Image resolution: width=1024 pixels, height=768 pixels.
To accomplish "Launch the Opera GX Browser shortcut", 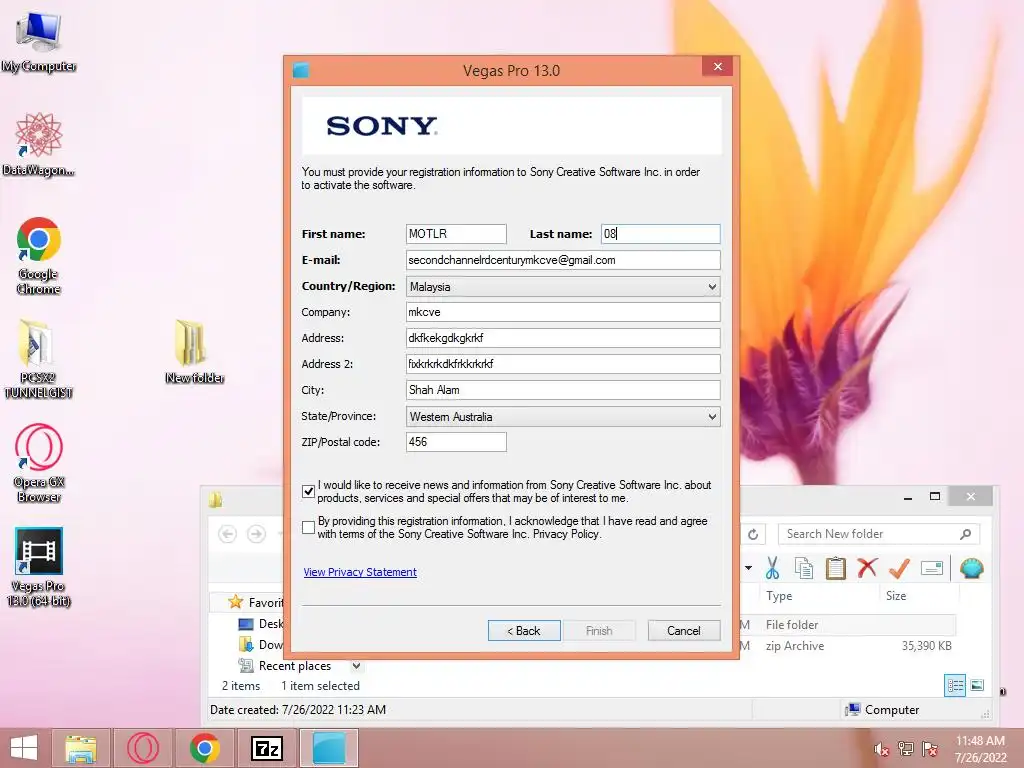I will click(x=39, y=462).
